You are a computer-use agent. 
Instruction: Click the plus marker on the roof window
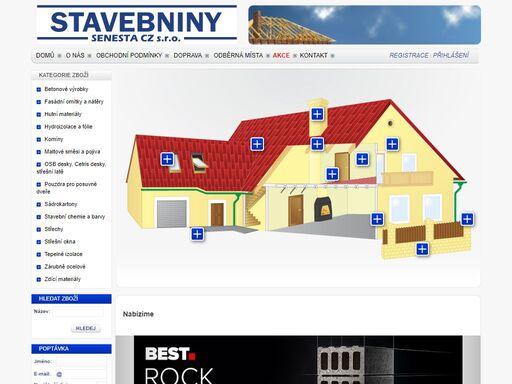point(167,159)
